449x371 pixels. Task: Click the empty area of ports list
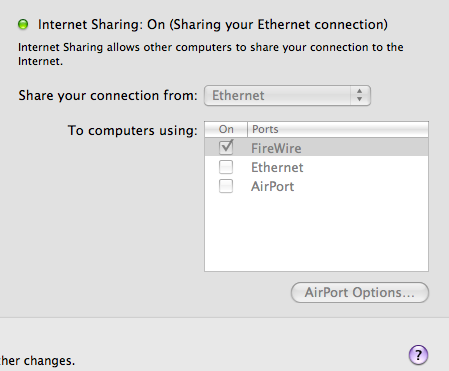tap(316, 233)
